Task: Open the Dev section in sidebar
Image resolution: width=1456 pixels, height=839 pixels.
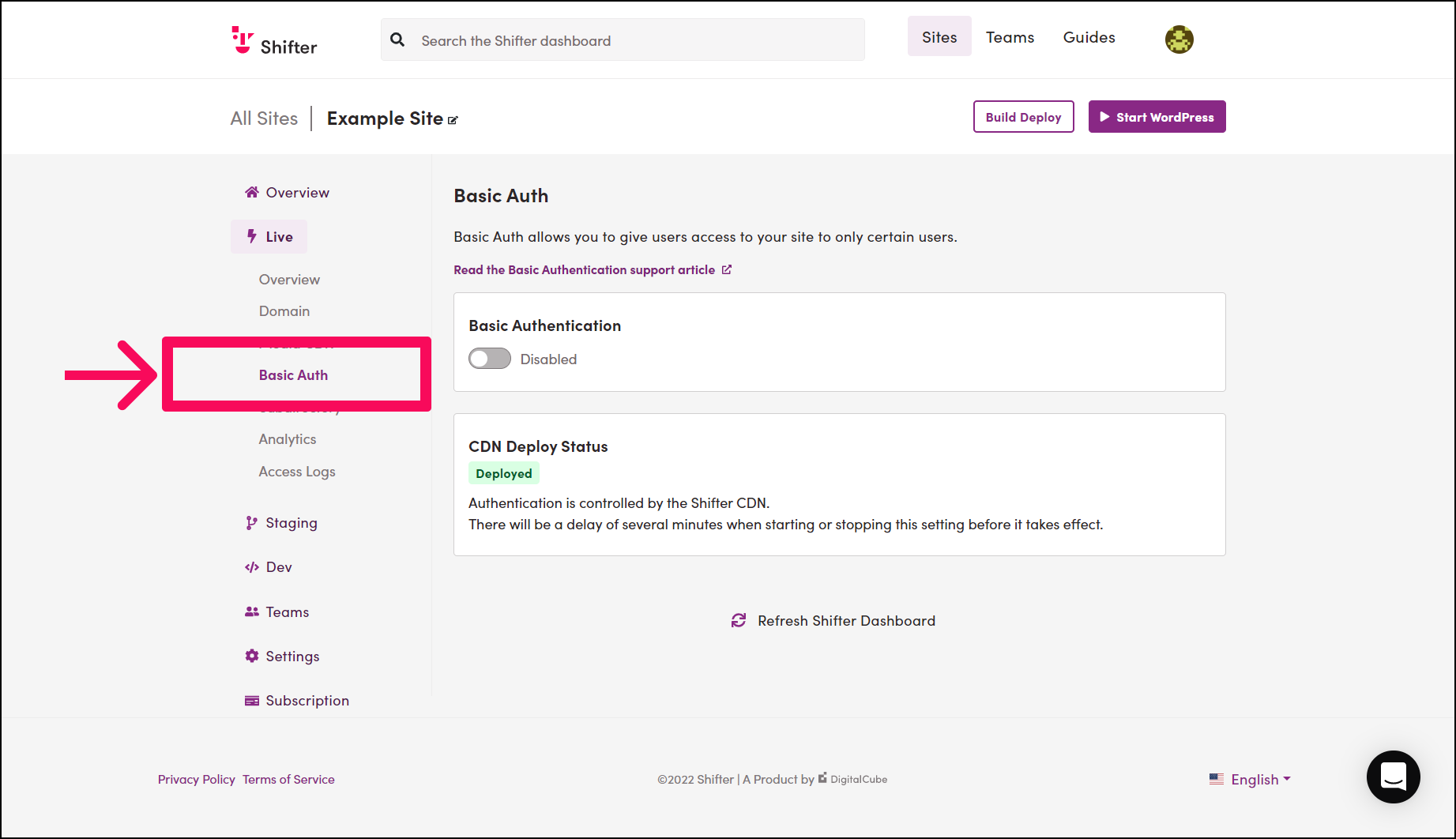Action: click(269, 567)
